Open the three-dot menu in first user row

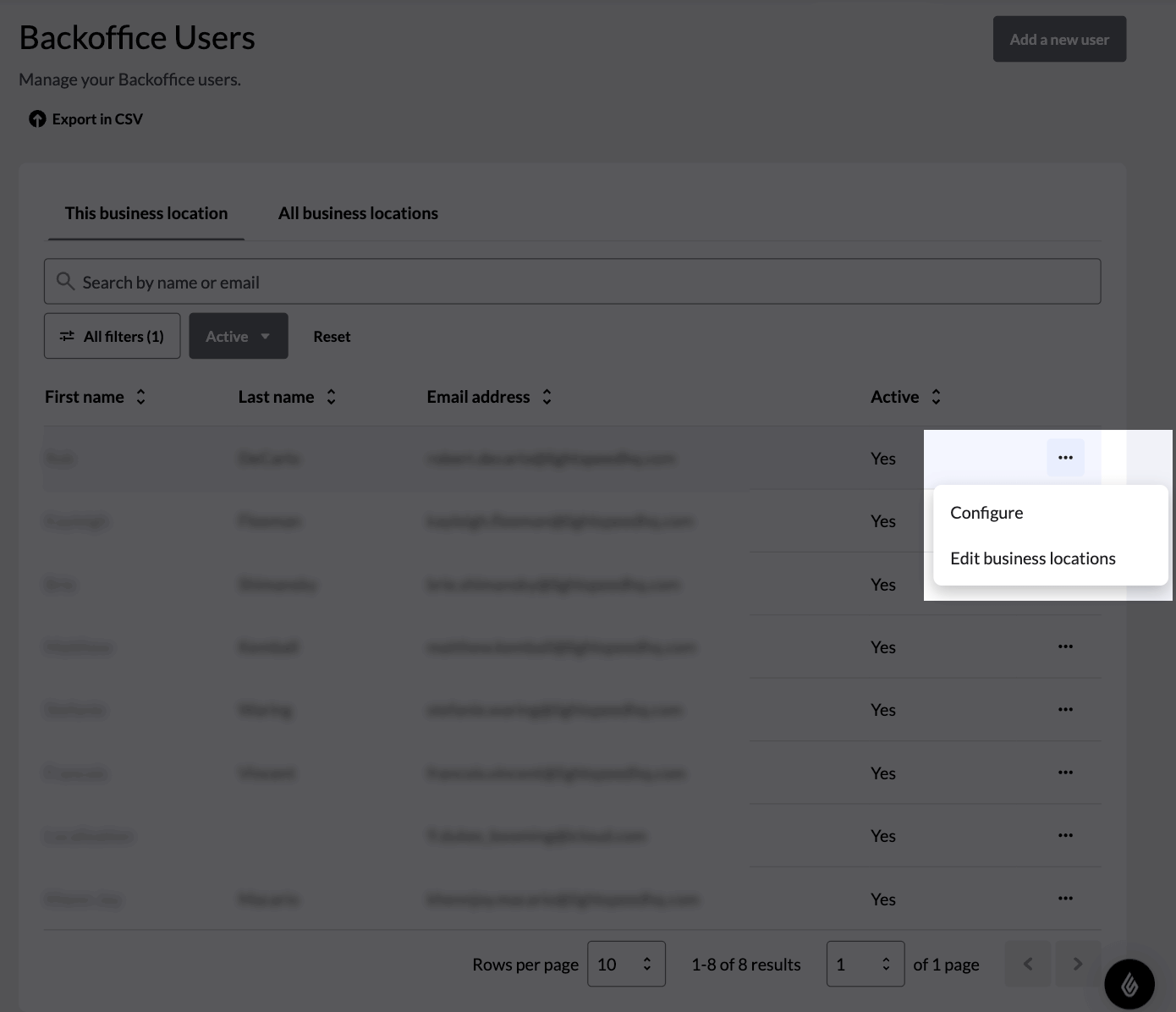click(1065, 458)
